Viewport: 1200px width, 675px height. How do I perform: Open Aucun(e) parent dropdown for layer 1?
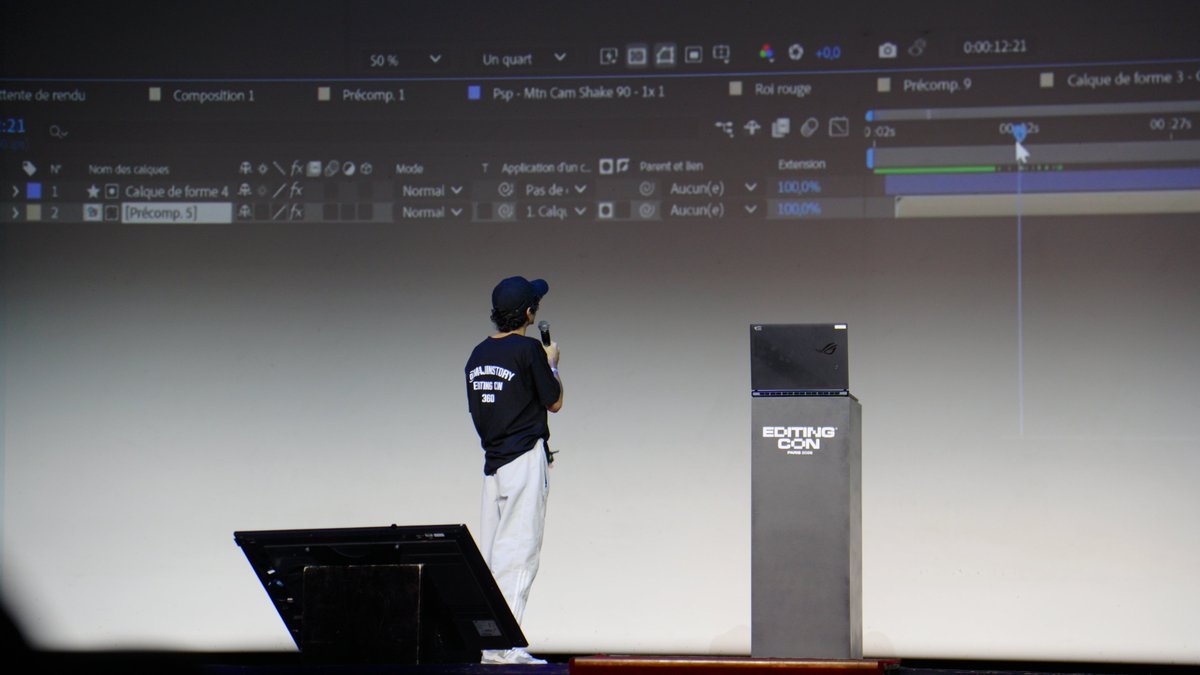[x=712, y=187]
